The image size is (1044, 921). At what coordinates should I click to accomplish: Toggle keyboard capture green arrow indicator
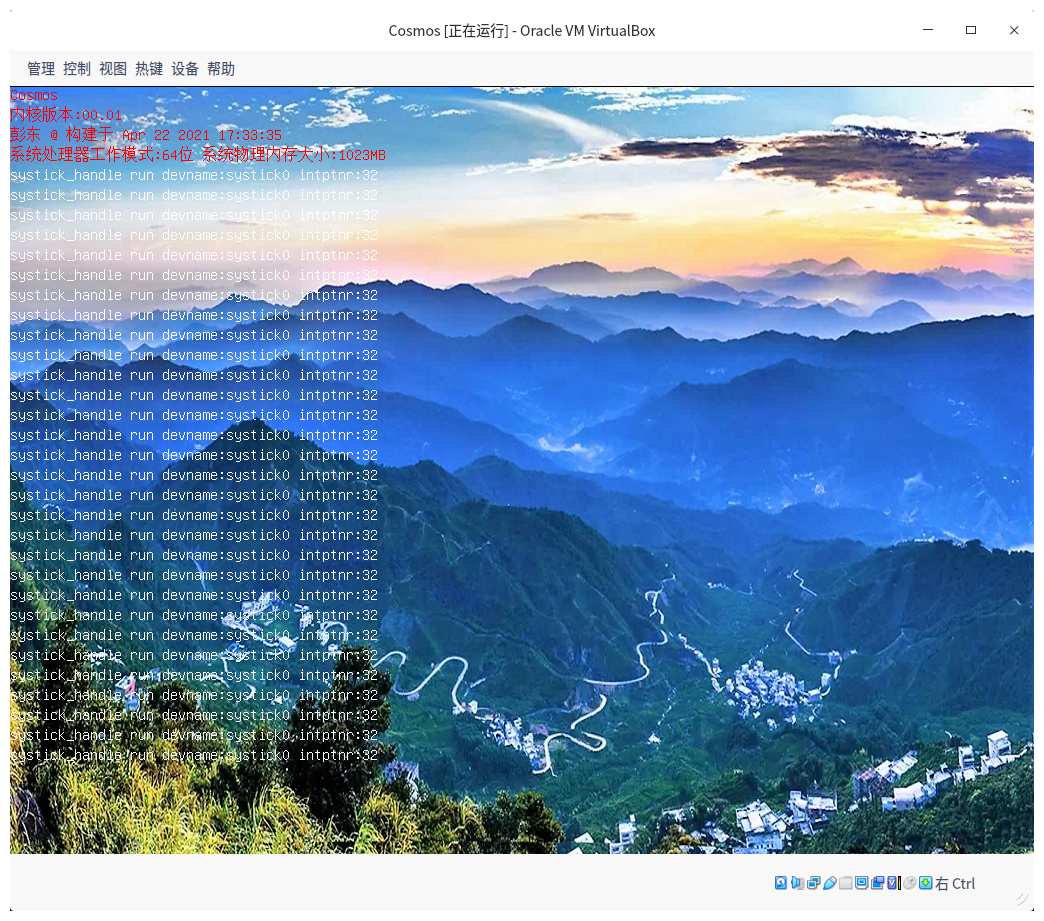tap(925, 883)
